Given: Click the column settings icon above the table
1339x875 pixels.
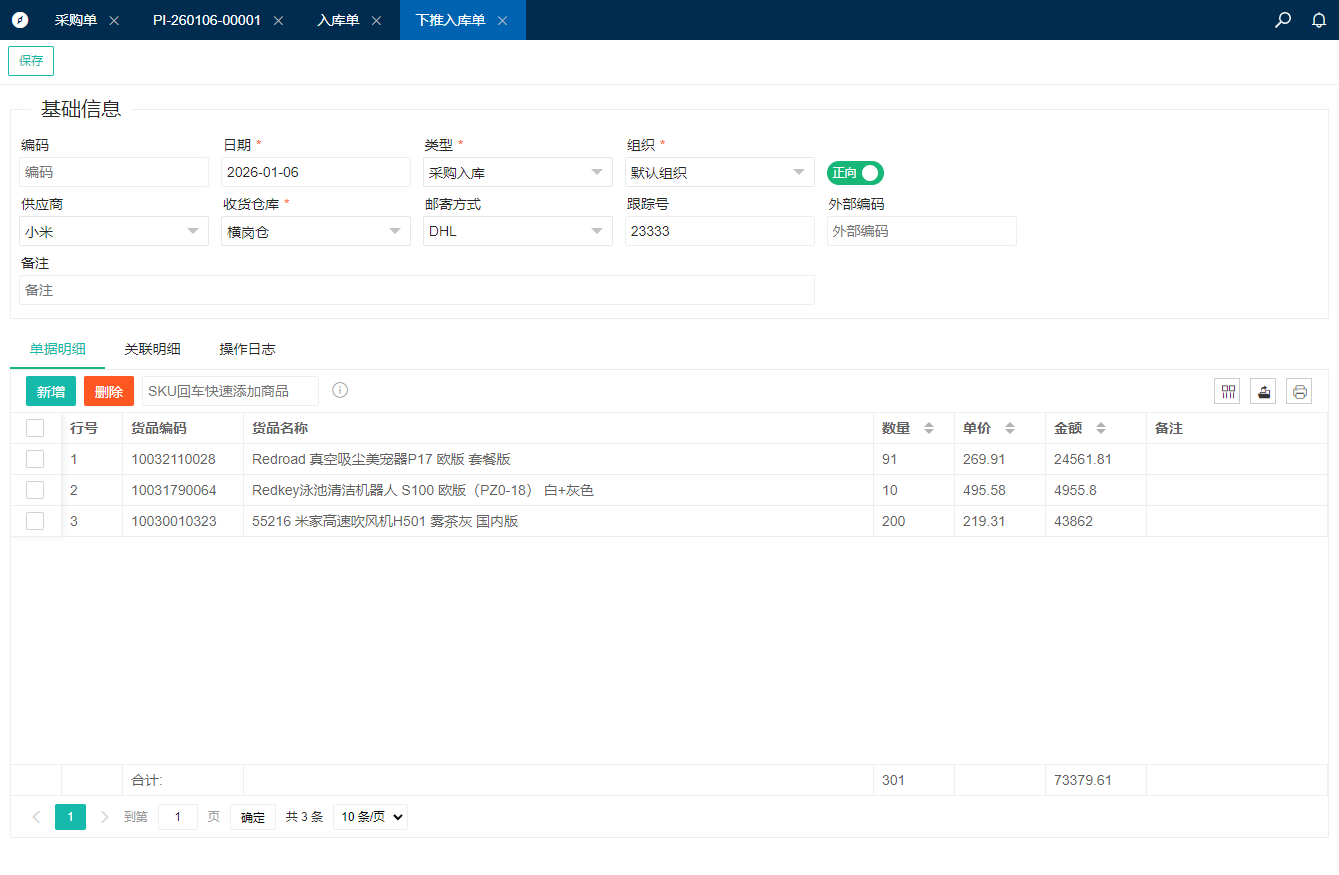Looking at the screenshot, I should (x=1227, y=391).
